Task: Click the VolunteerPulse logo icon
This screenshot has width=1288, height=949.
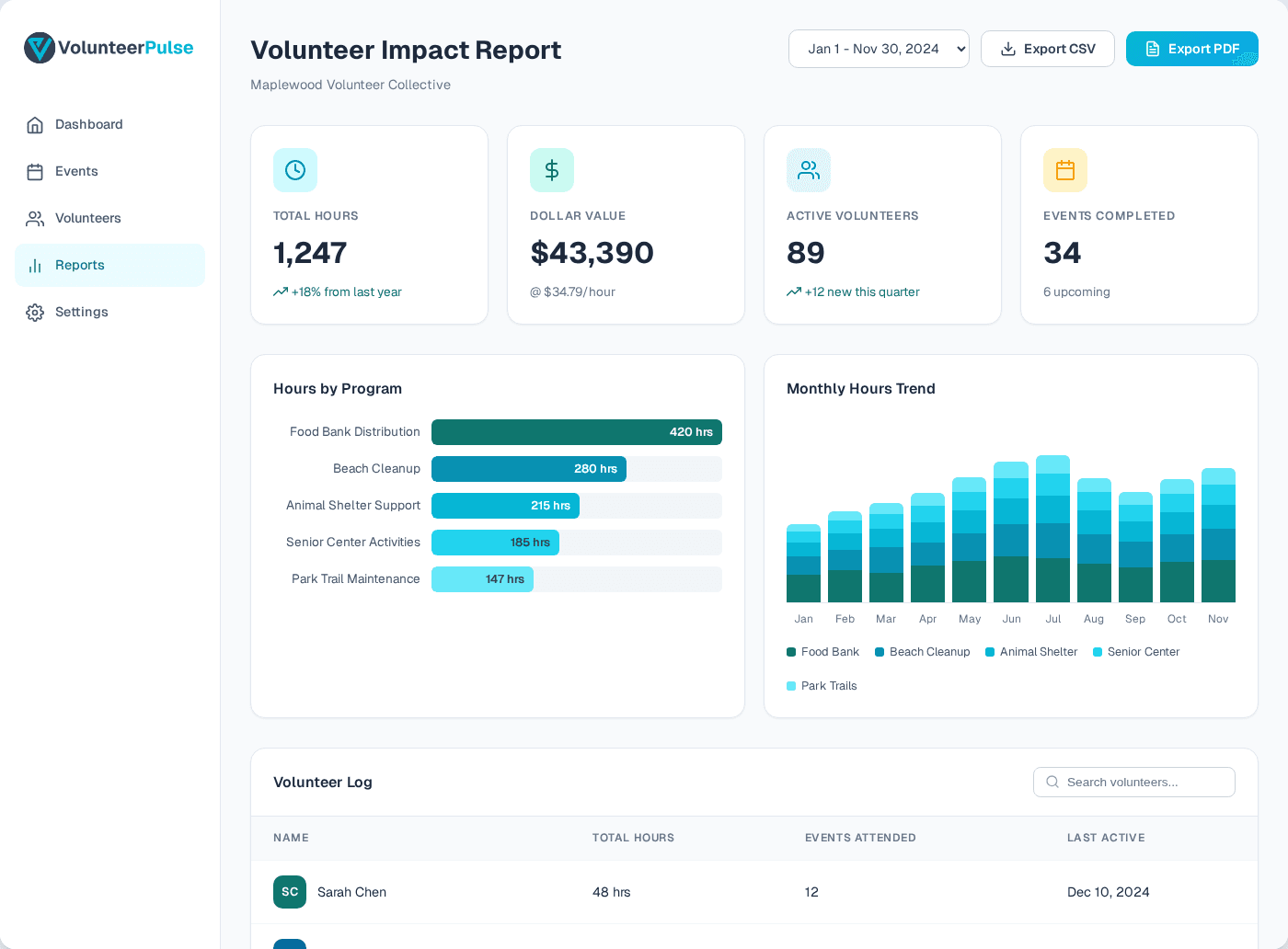Action: pyautogui.click(x=38, y=48)
